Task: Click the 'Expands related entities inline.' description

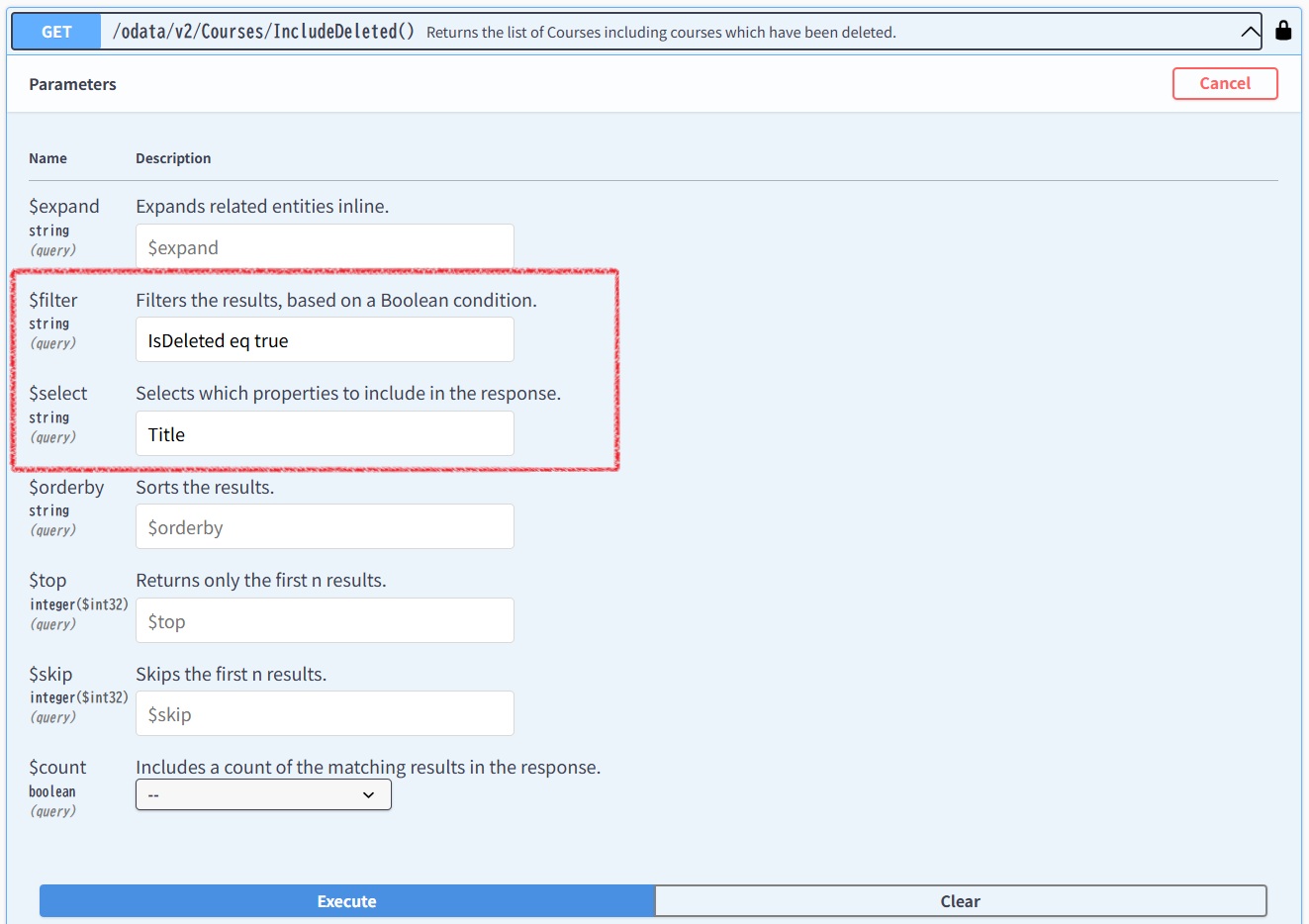Action: 262,206
